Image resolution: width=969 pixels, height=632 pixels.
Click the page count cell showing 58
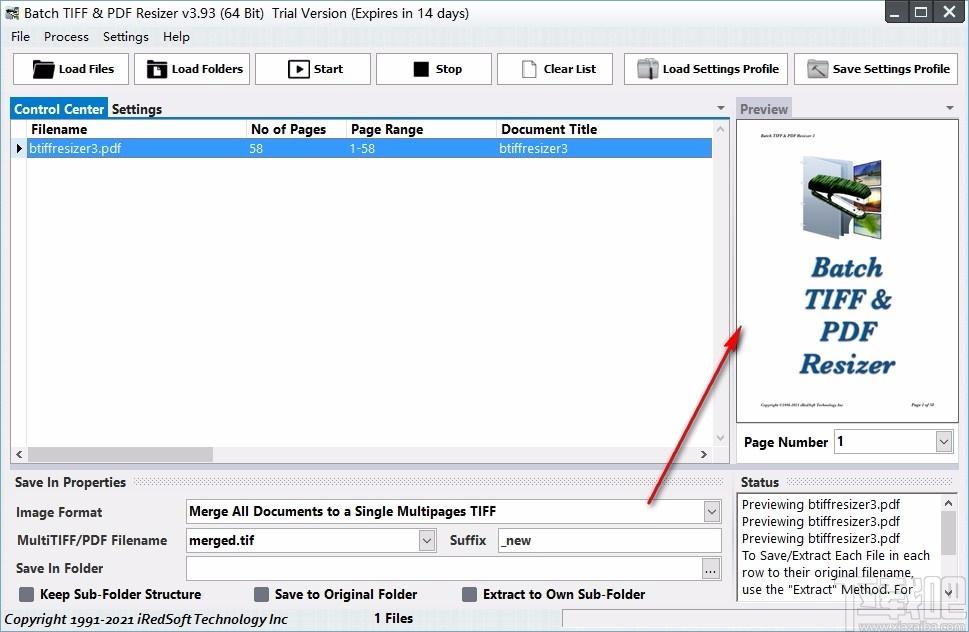click(x=296, y=148)
